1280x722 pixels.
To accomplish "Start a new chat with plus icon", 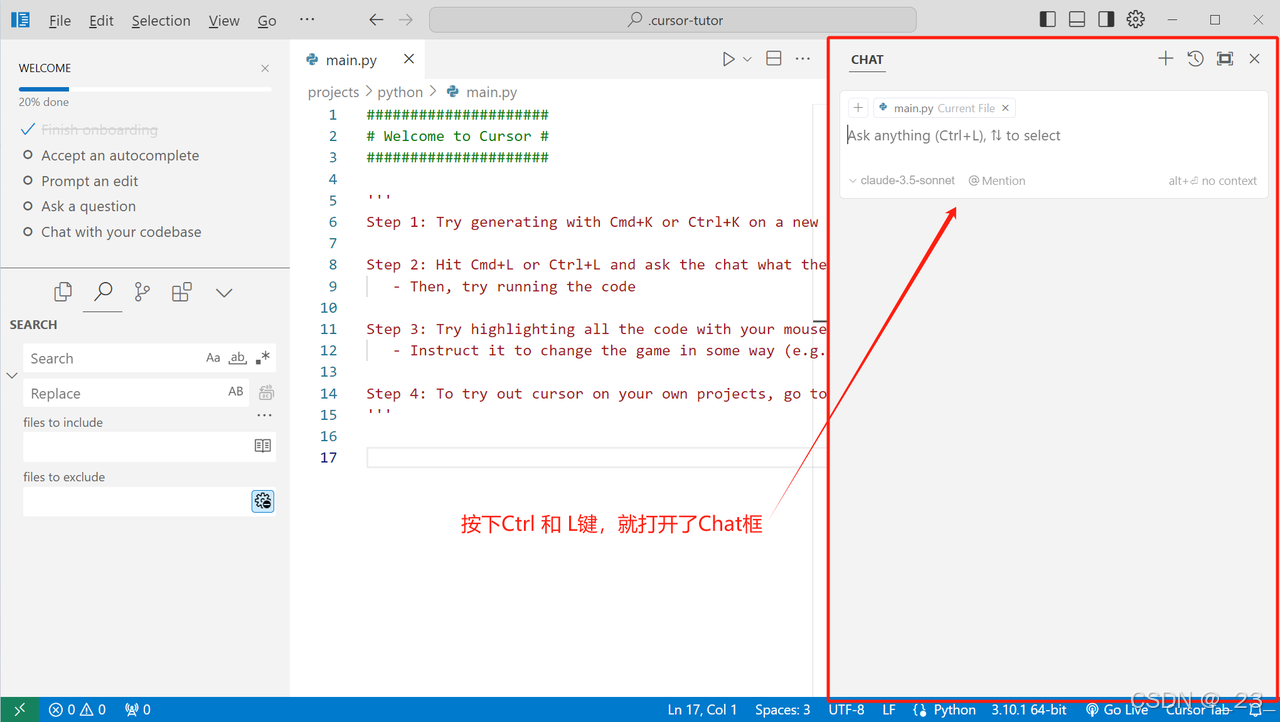I will 1165,59.
